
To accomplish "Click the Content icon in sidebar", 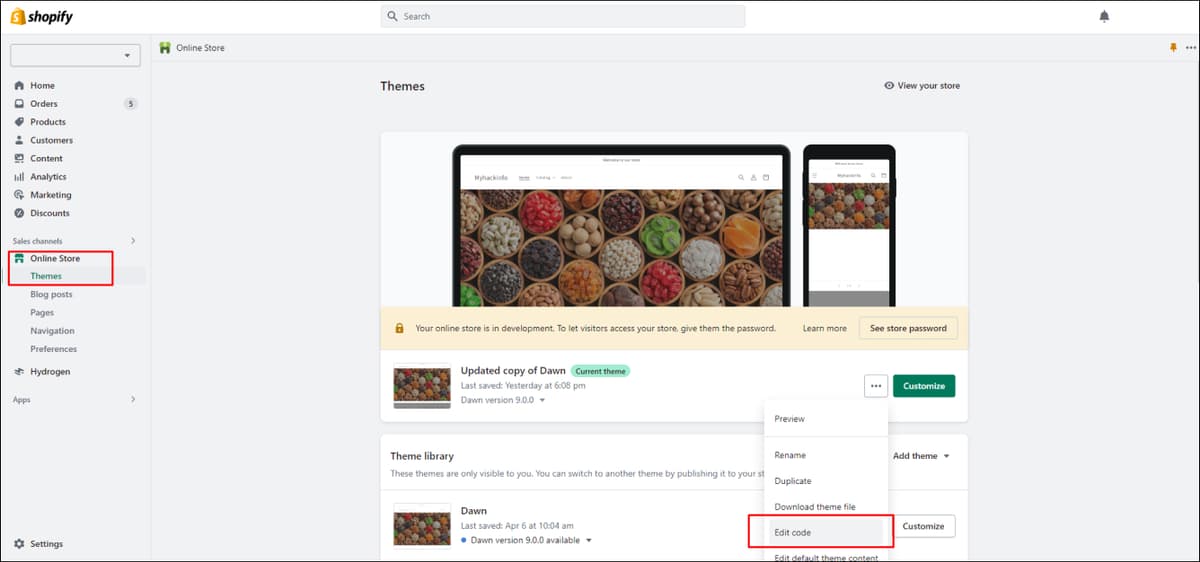I will 19,158.
